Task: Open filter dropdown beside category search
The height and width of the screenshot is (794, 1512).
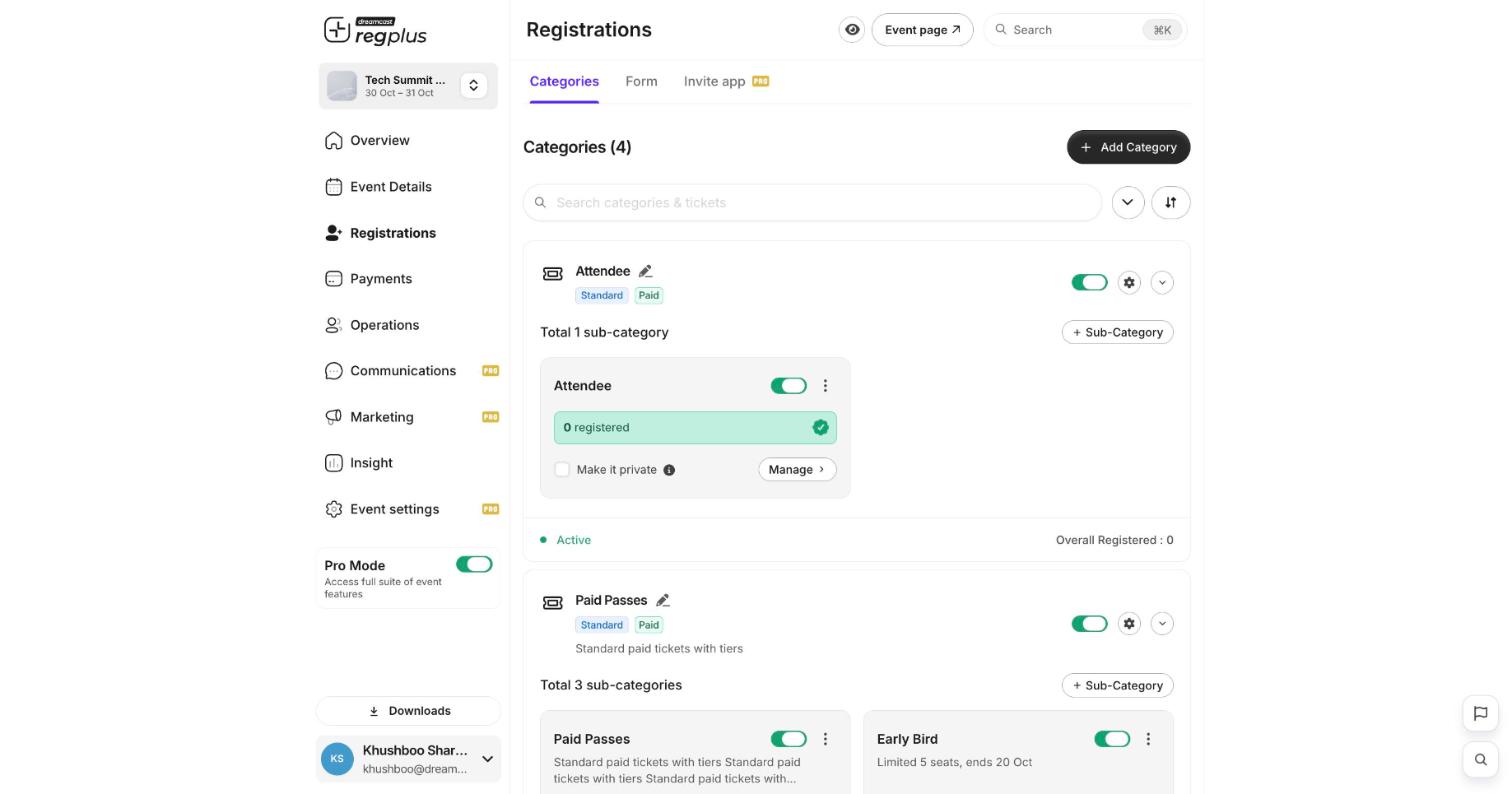Action: point(1128,203)
